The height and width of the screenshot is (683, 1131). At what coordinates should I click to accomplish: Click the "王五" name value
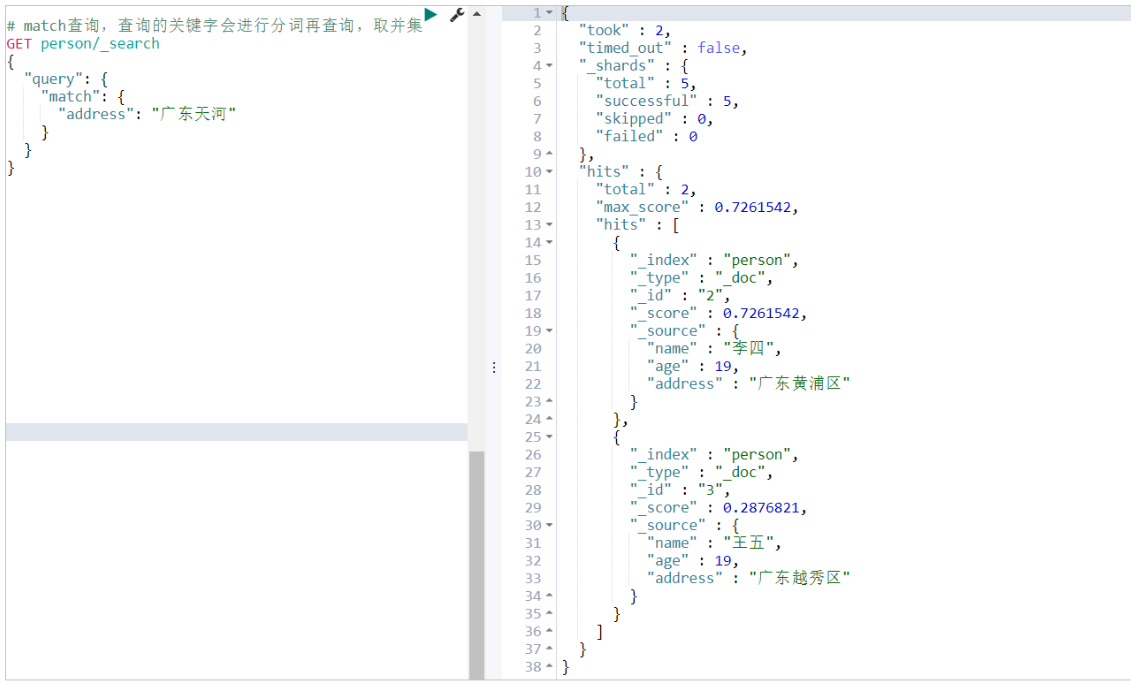(x=748, y=543)
